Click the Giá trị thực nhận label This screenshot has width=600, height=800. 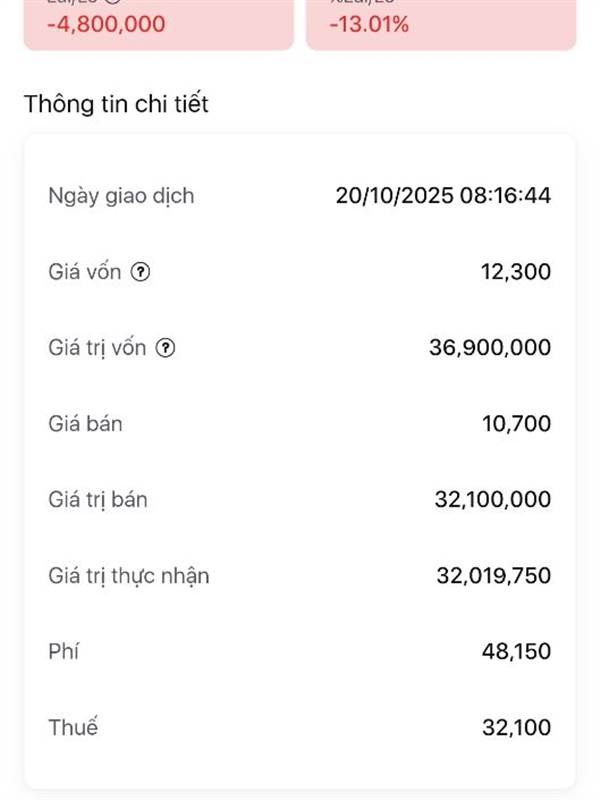129,576
